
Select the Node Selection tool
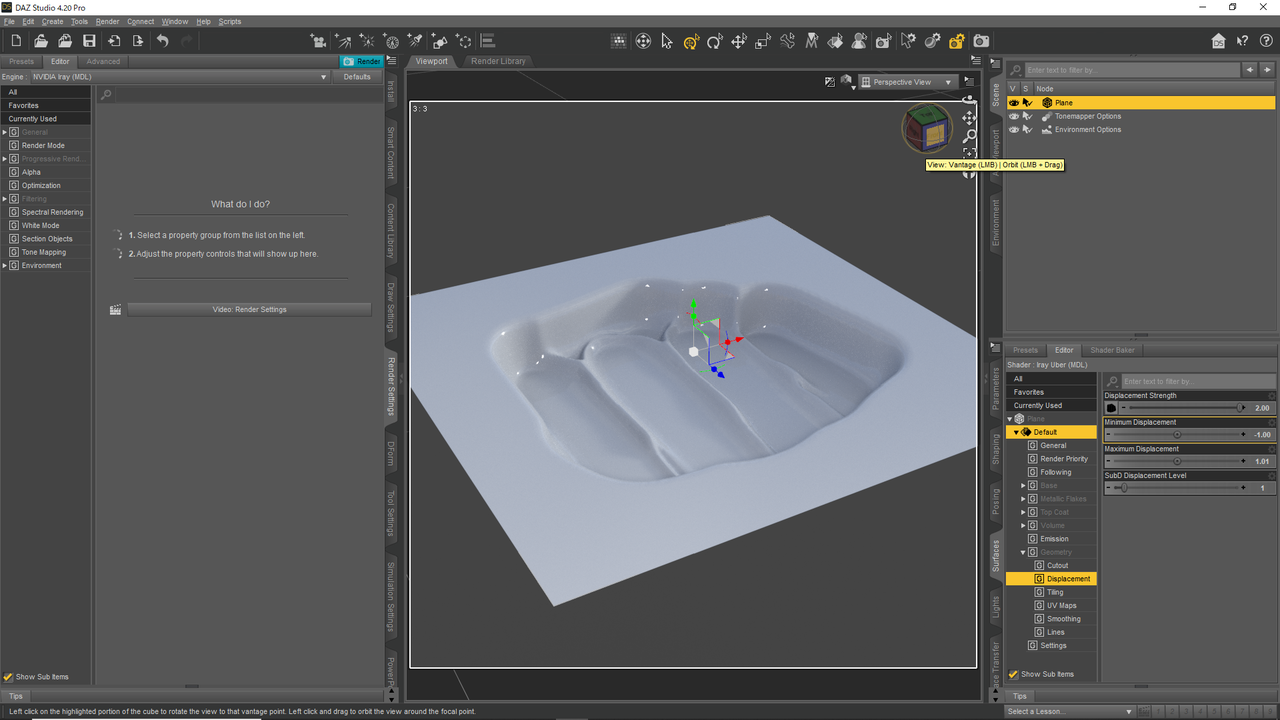click(x=666, y=41)
